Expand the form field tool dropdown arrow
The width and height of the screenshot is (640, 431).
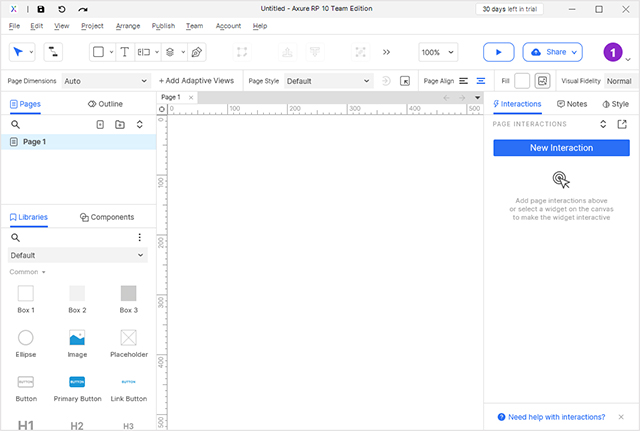click(x=157, y=52)
